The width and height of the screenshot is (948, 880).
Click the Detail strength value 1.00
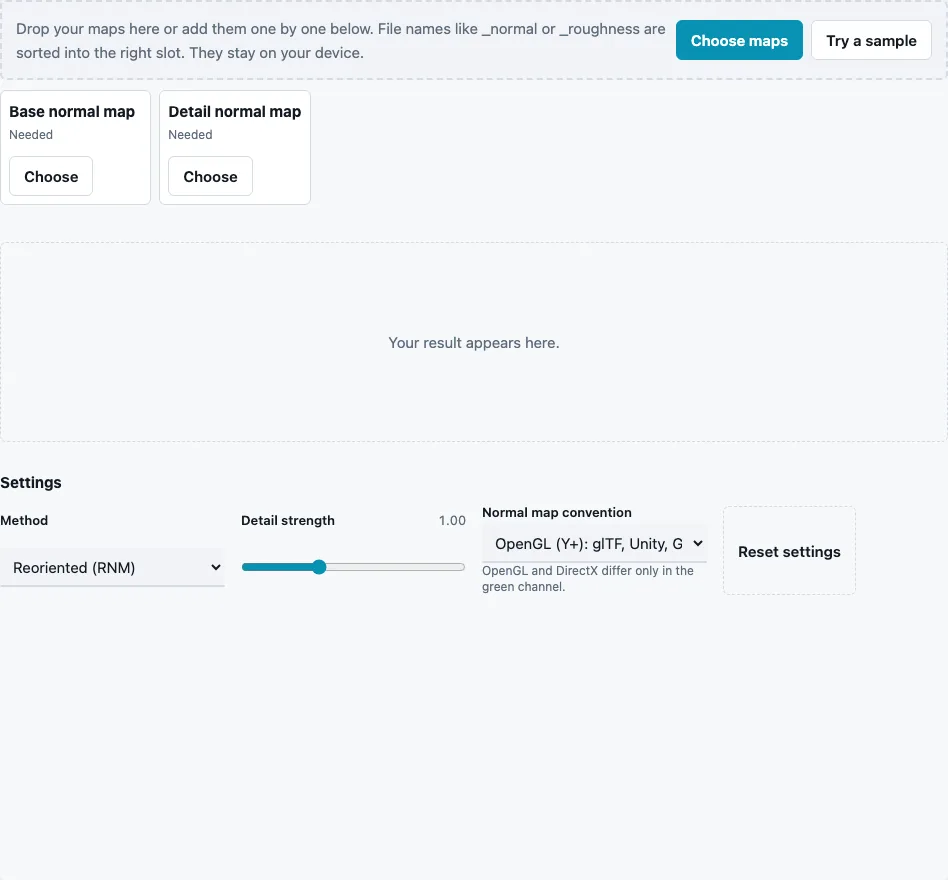click(452, 520)
